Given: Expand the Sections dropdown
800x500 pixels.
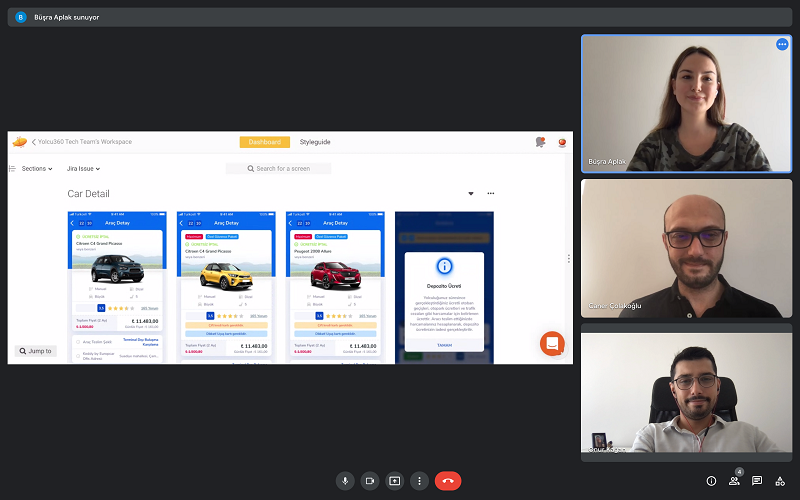Looking at the screenshot, I should click(x=36, y=169).
